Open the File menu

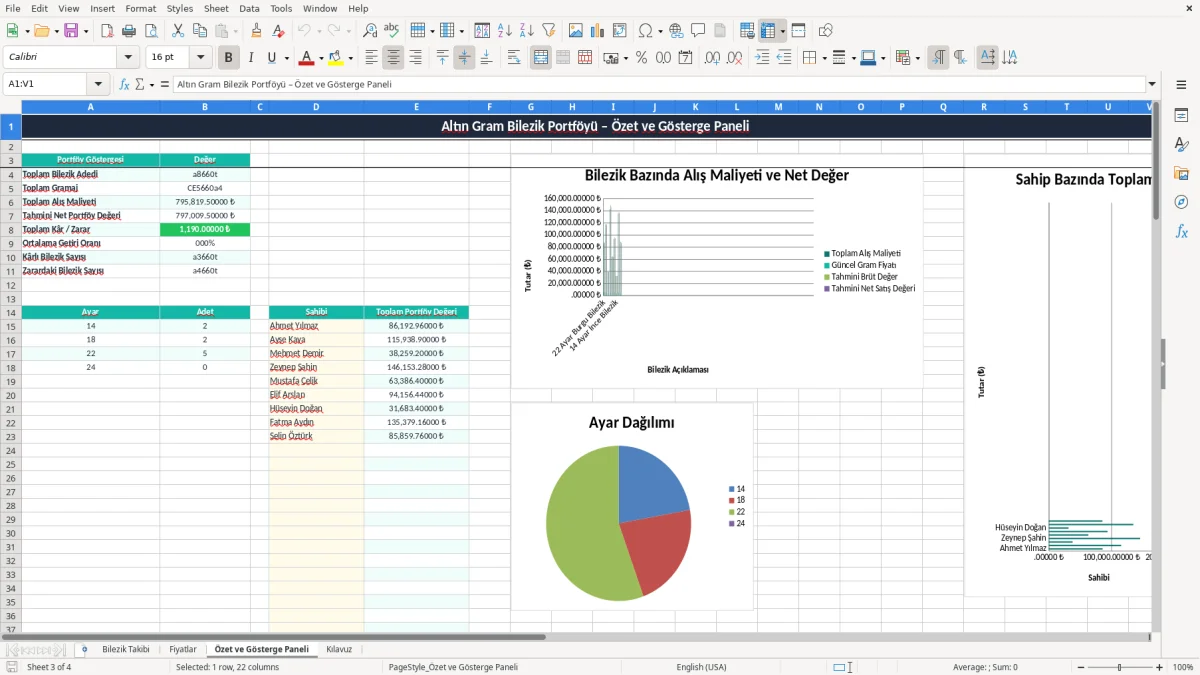click(x=12, y=8)
